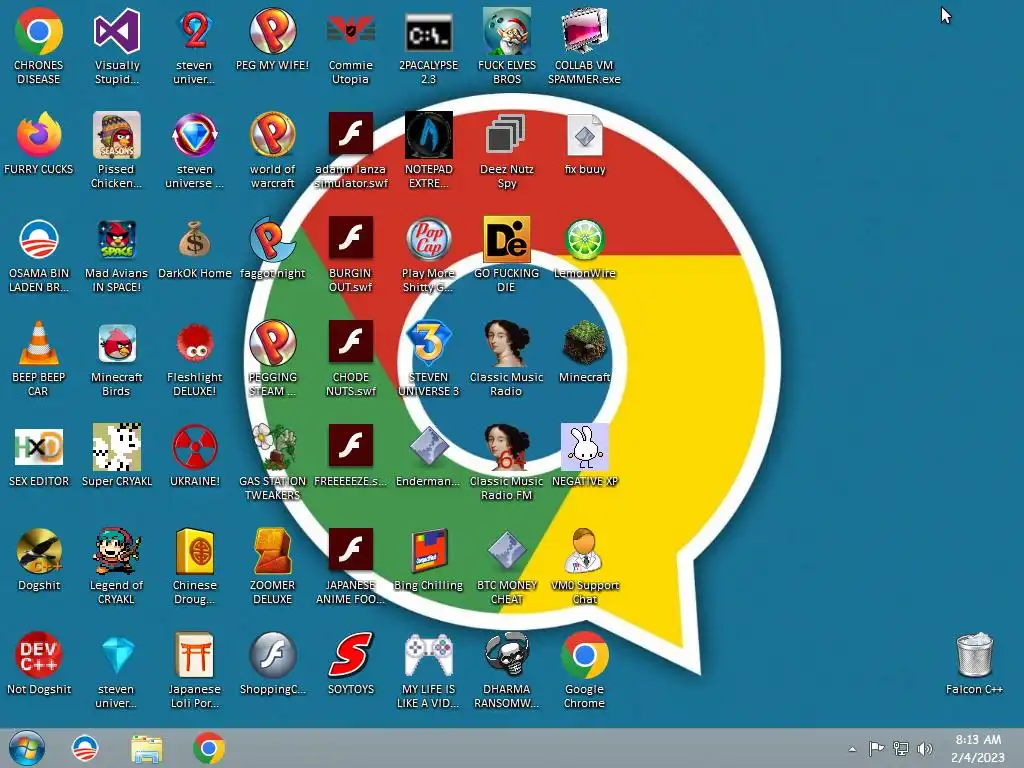Launch the world of warcraft shortcut
The width and height of the screenshot is (1024, 768).
[x=272, y=135]
